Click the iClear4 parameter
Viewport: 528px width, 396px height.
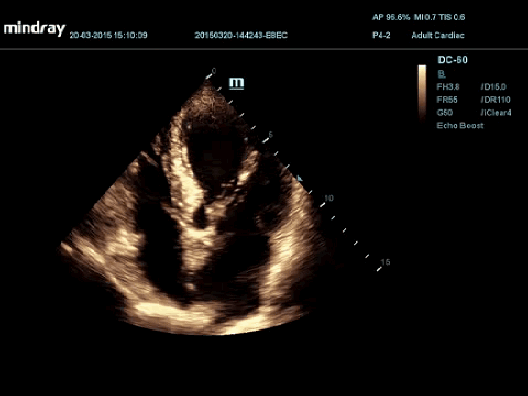[x=496, y=112]
